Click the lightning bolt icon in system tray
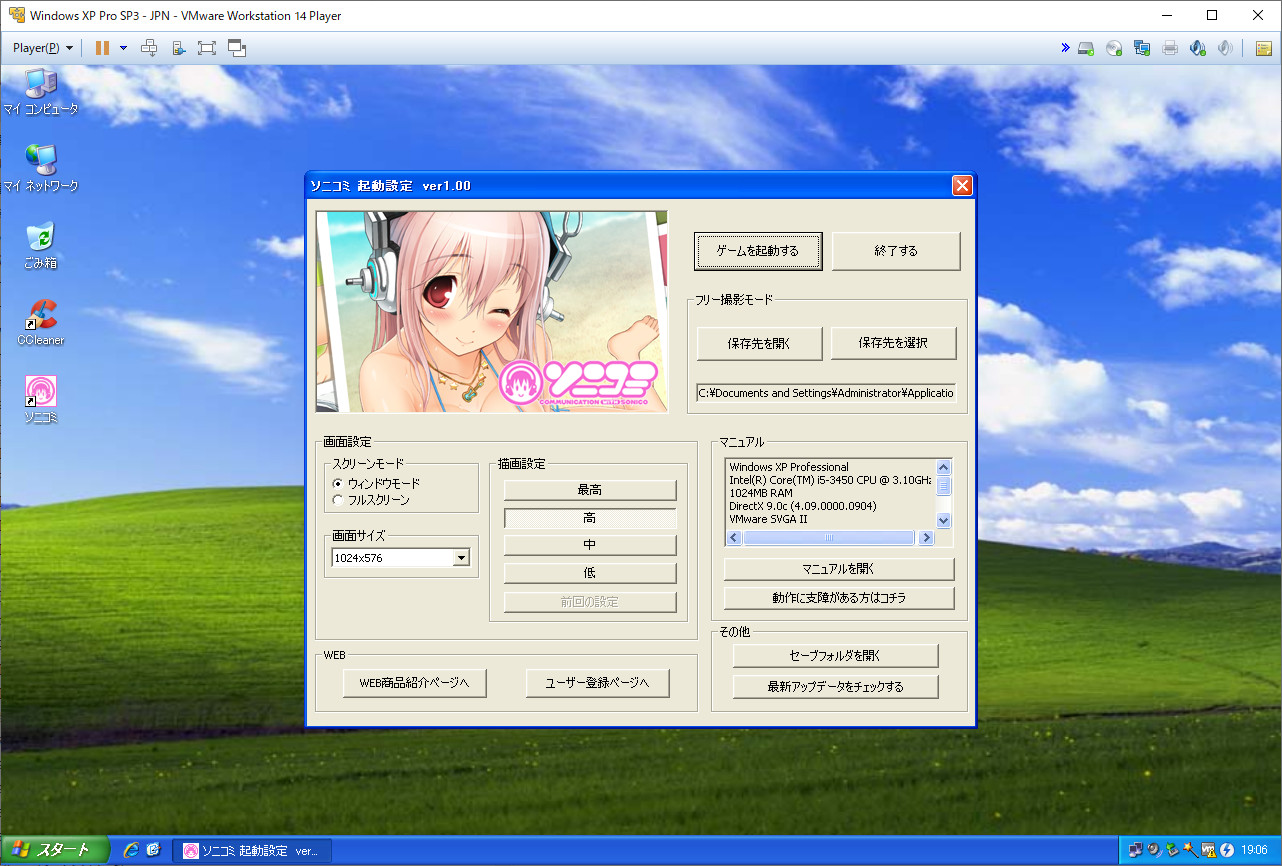This screenshot has height=866, width=1282. tap(1226, 850)
